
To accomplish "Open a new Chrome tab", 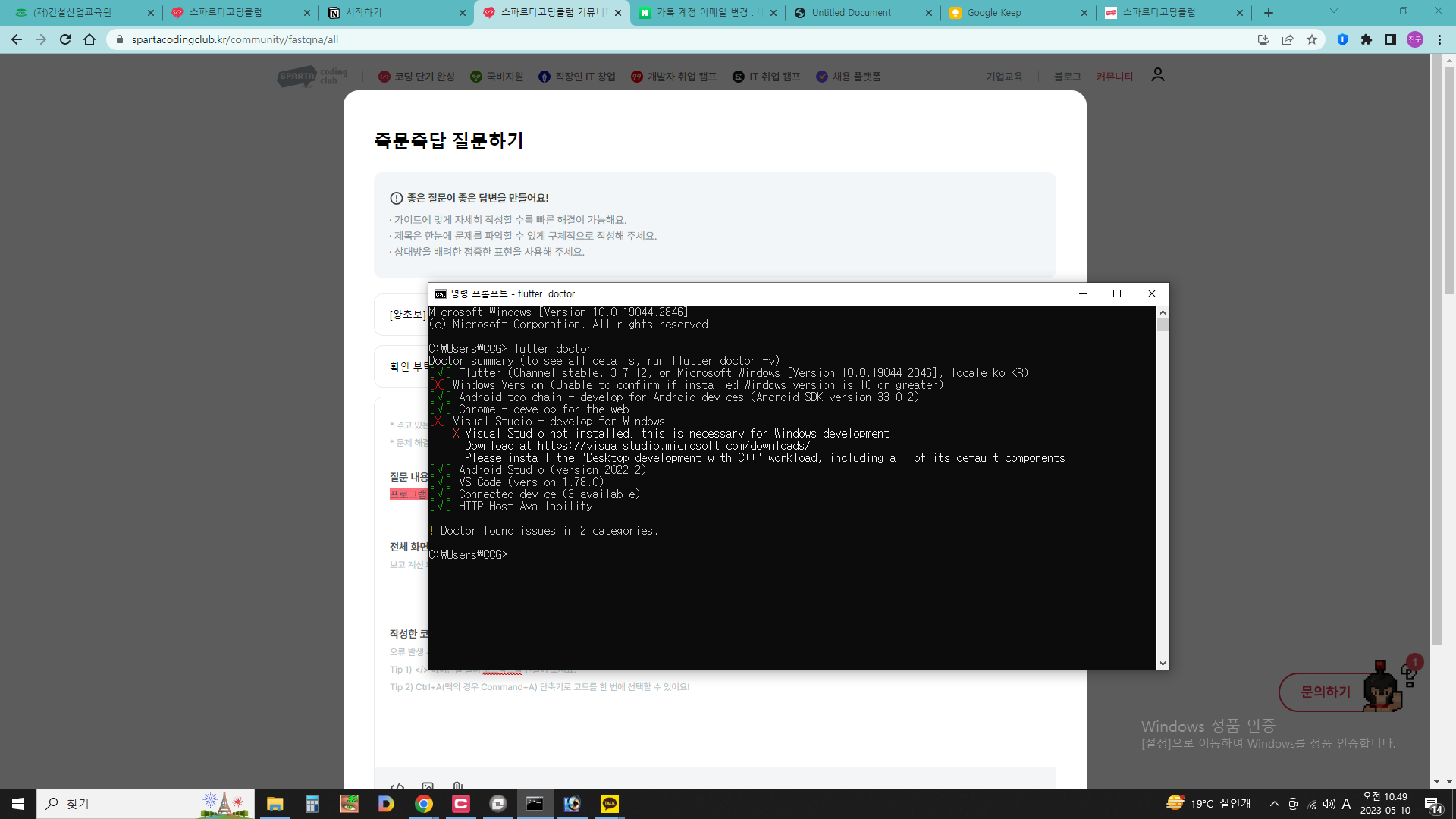I will (x=1269, y=13).
